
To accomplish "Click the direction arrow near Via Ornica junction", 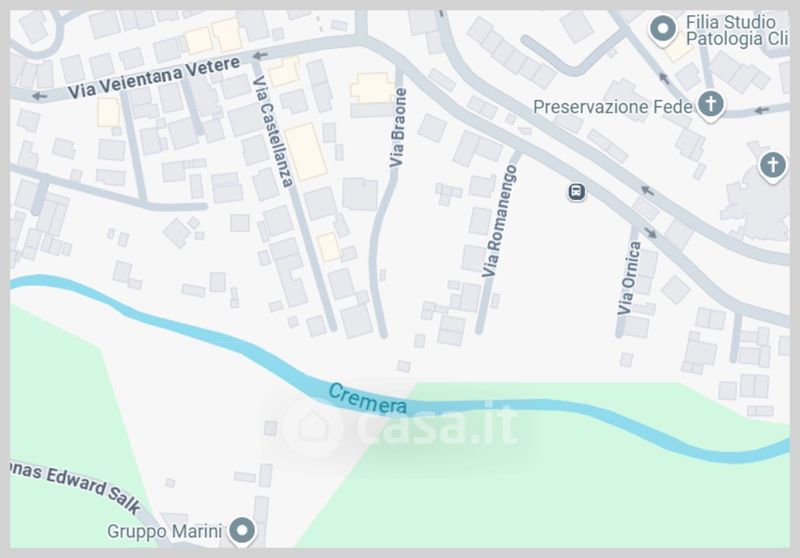I will (x=651, y=233).
